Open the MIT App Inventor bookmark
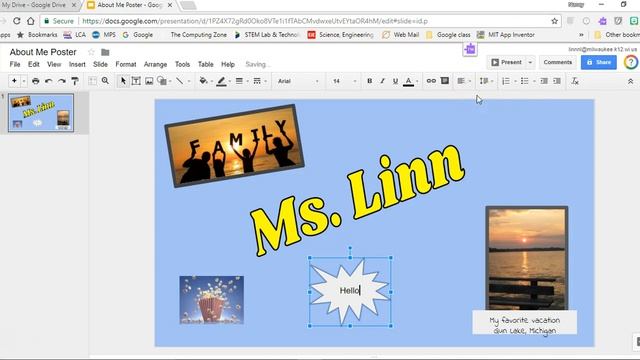 506,35
